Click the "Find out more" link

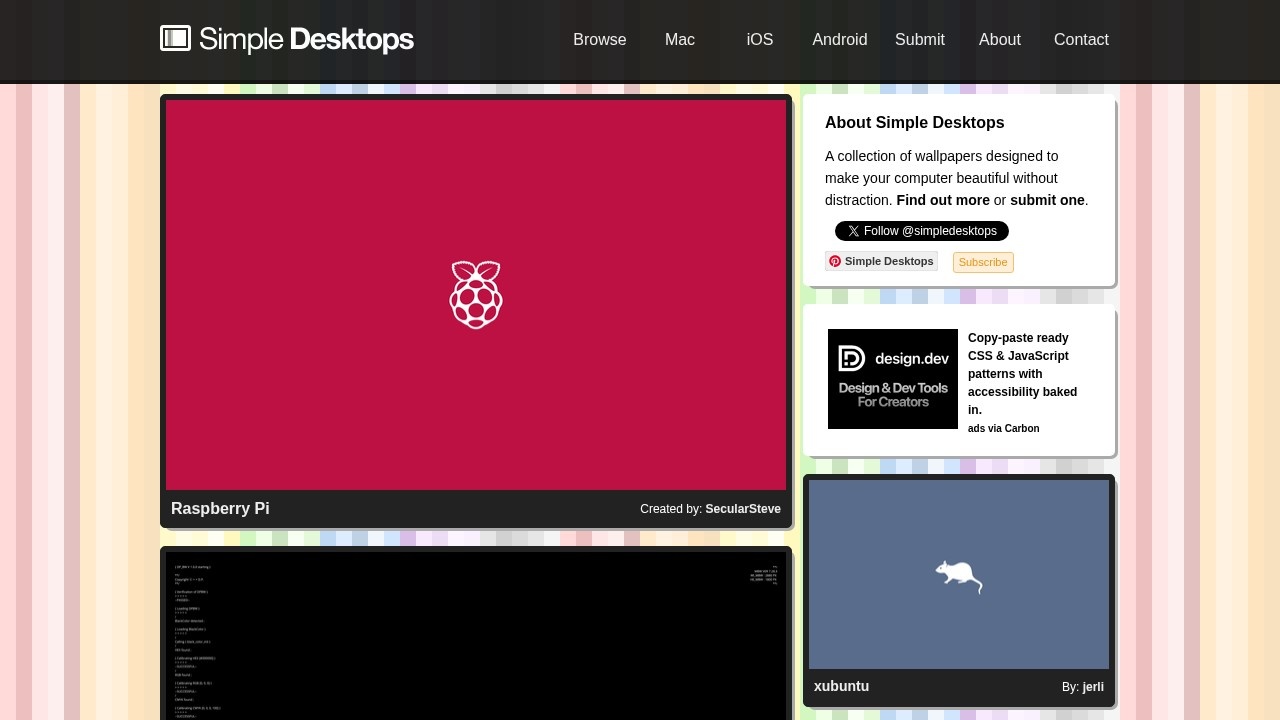pos(942,200)
